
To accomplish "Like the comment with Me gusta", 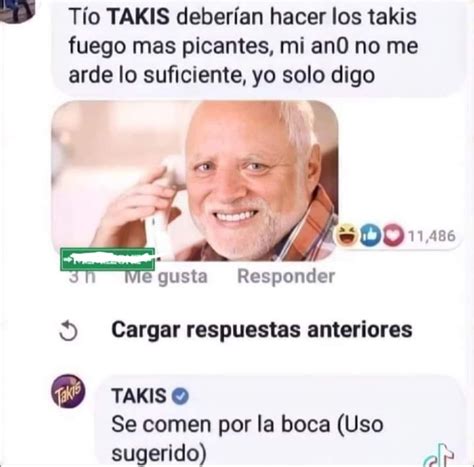I will pos(166,277).
